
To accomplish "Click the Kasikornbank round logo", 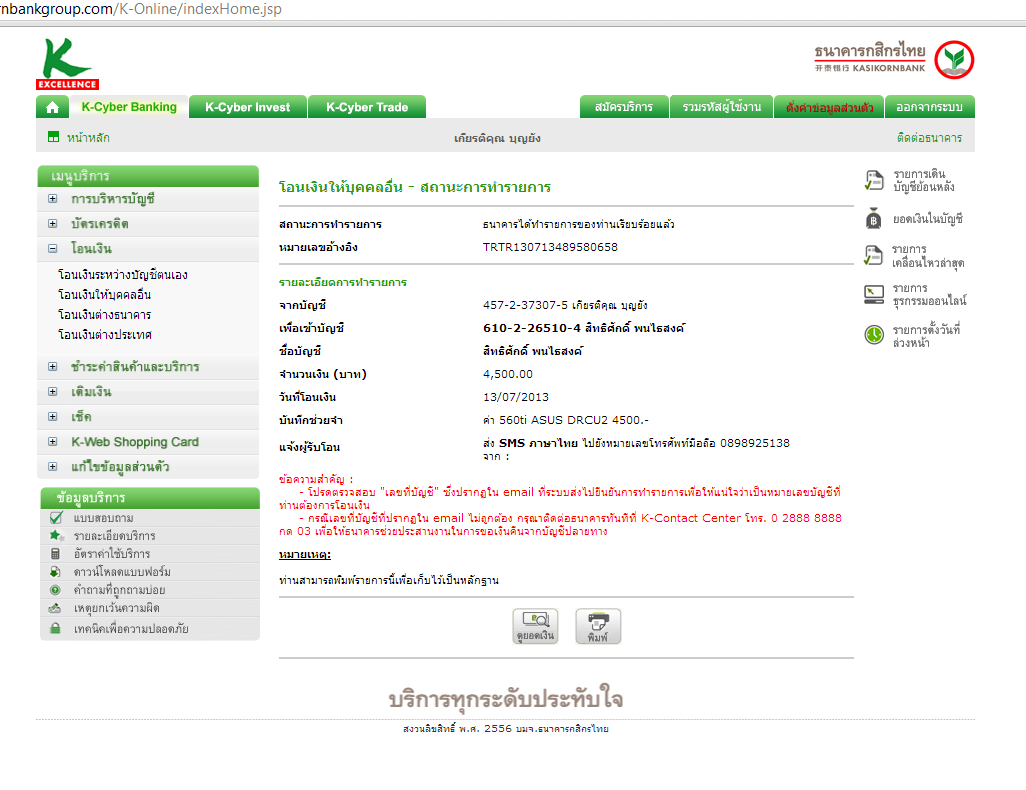I will [x=954, y=60].
